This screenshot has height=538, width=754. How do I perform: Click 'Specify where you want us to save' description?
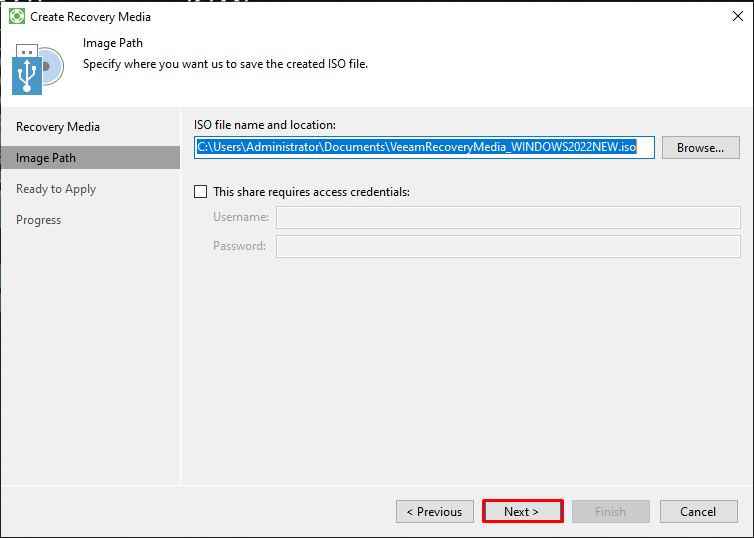tap(226, 64)
